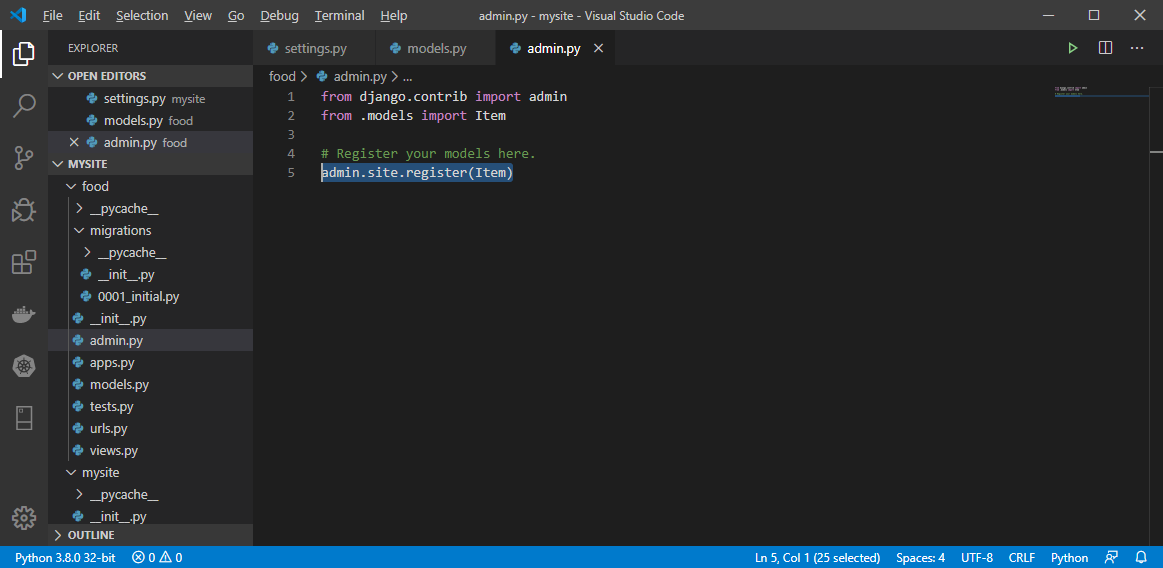This screenshot has width=1163, height=568.
Task: Open settings.py in Open Editors list
Action: coord(151,99)
